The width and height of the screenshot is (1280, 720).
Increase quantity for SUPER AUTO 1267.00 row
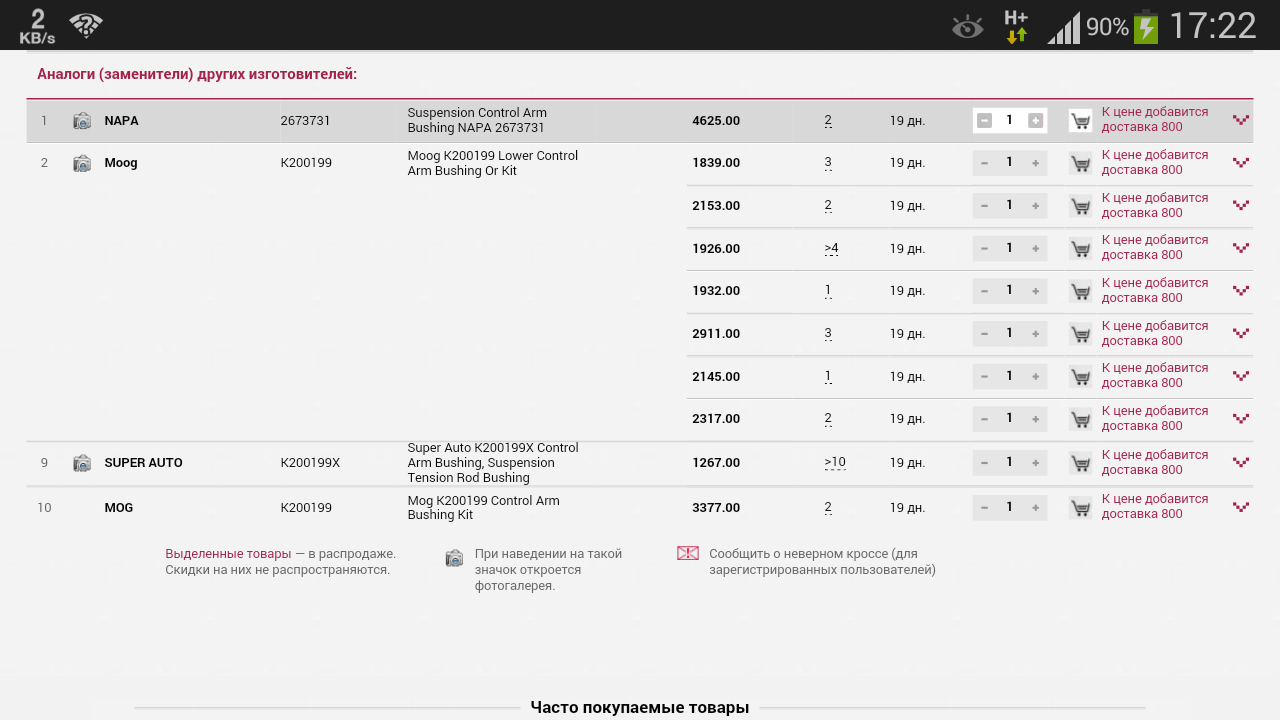[x=1036, y=463]
